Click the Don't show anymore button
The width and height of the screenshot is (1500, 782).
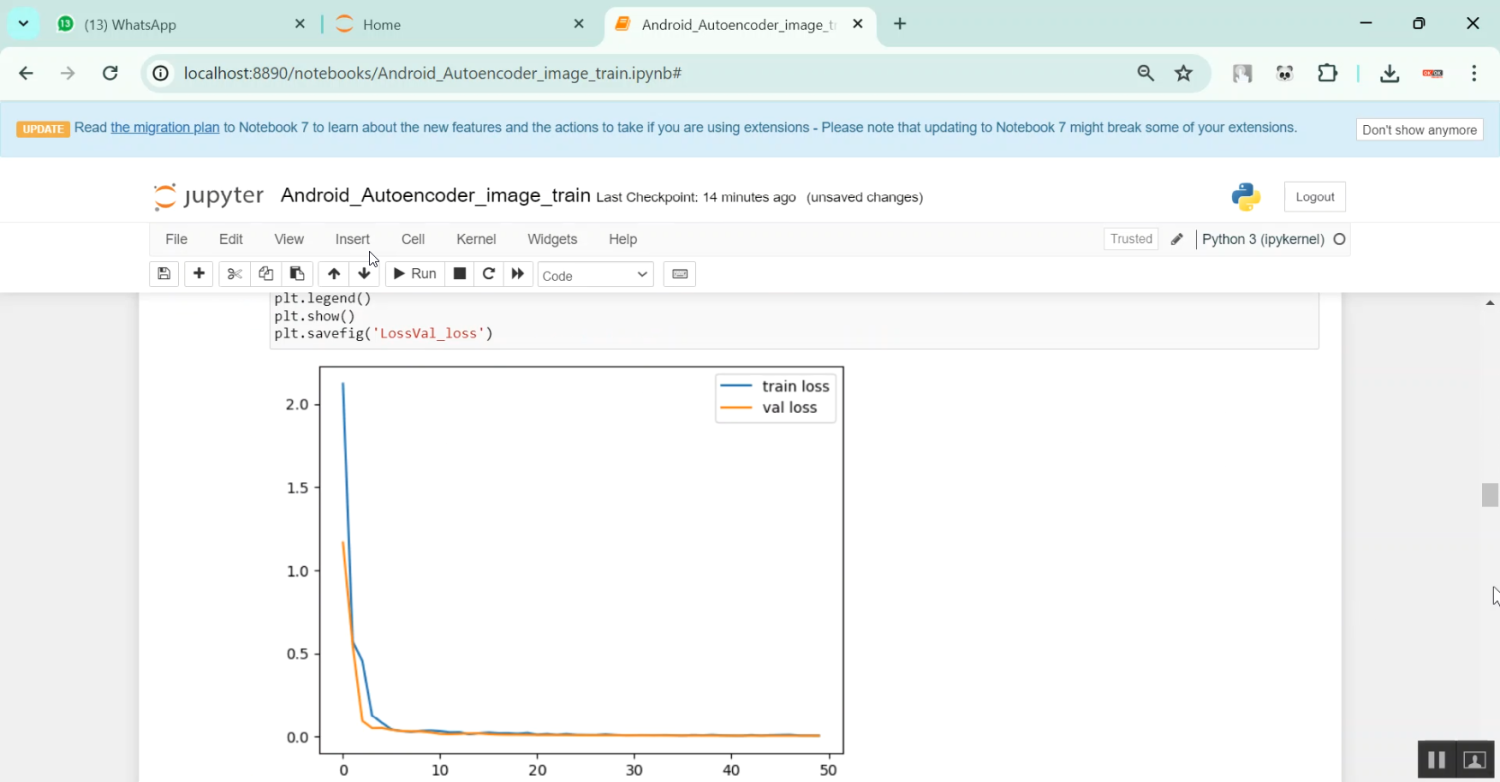[x=1419, y=130]
